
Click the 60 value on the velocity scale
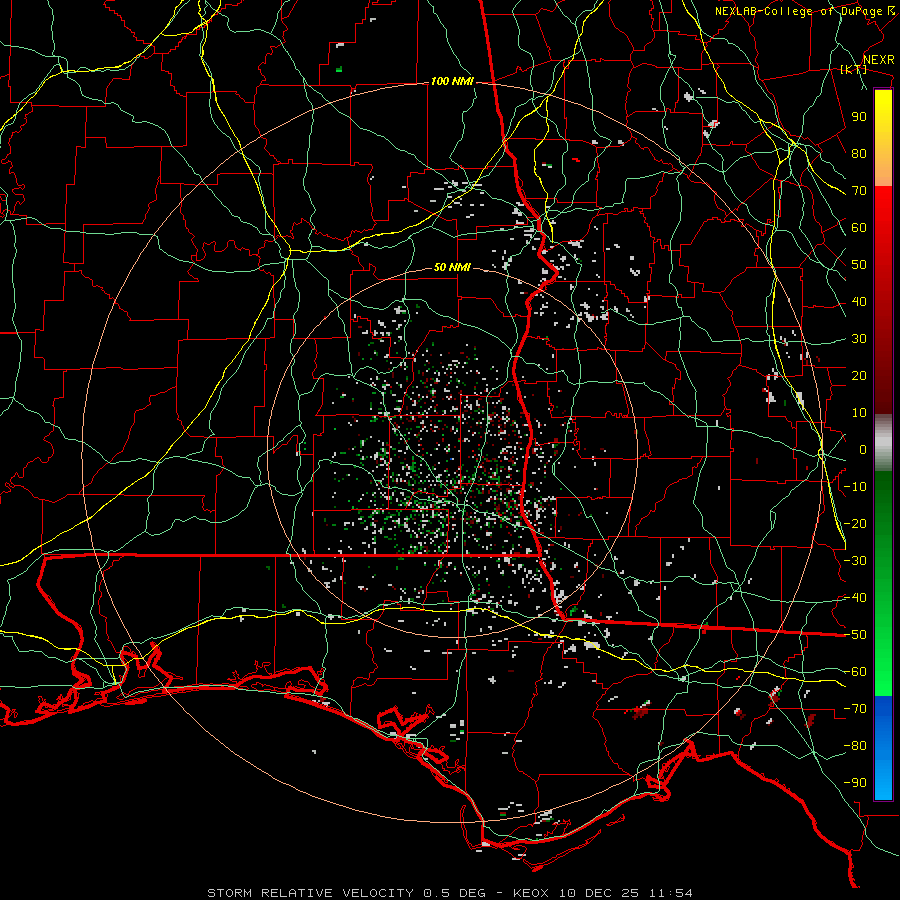pos(859,228)
